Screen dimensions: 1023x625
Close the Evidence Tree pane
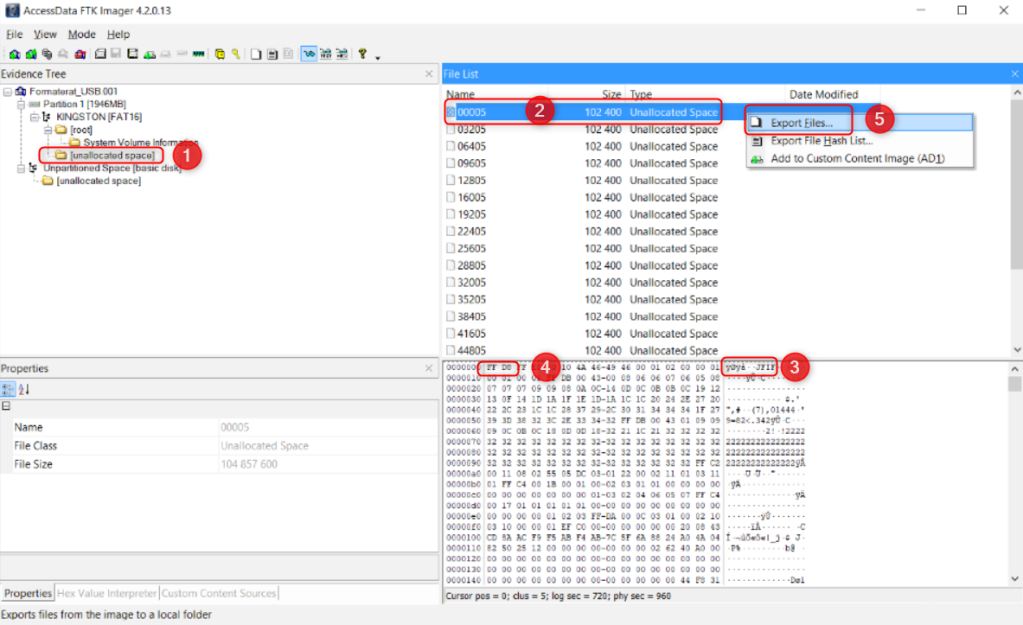coord(428,74)
